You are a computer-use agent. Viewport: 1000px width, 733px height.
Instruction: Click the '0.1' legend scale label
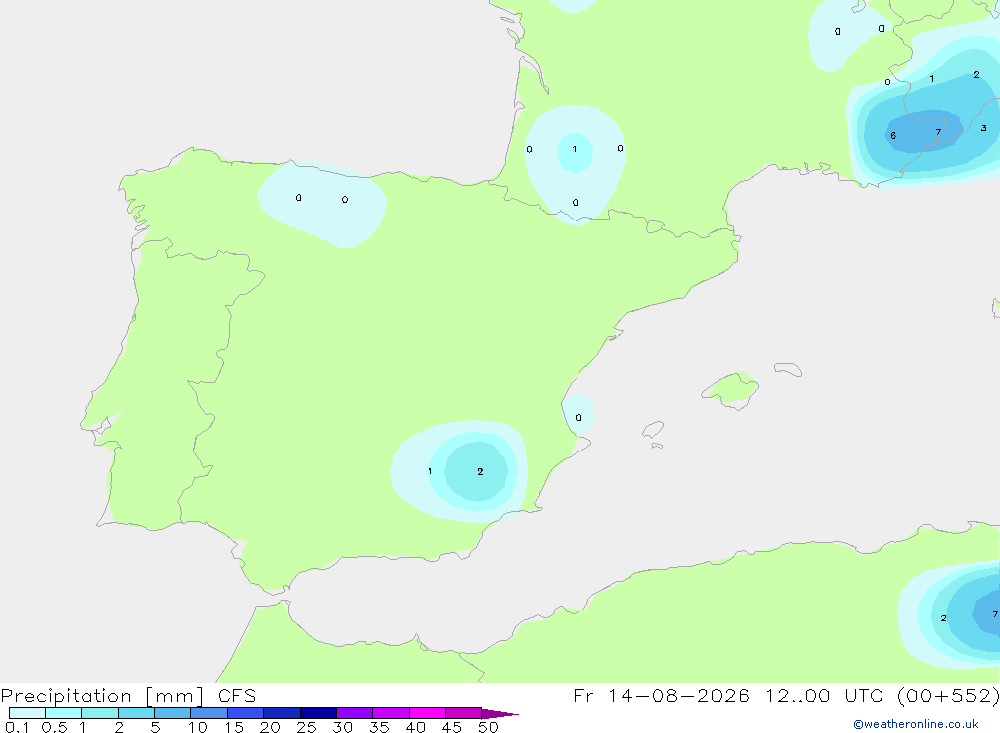pos(17,727)
